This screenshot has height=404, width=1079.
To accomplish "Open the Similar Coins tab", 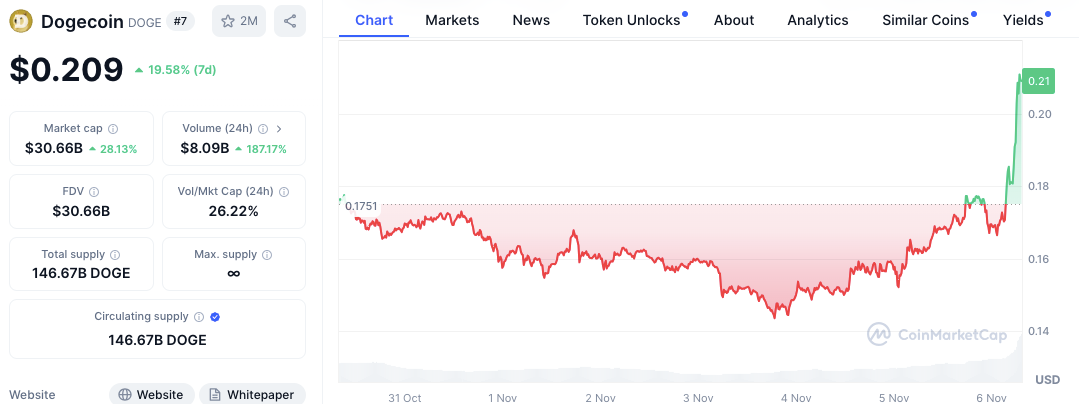I will [x=925, y=20].
